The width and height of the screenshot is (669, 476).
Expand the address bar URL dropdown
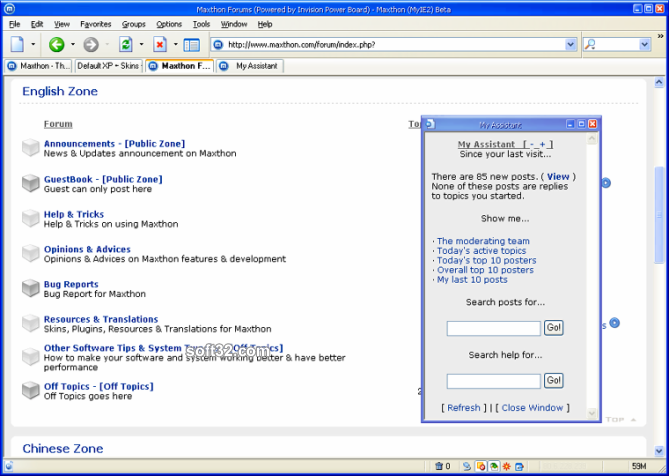pyautogui.click(x=570, y=44)
